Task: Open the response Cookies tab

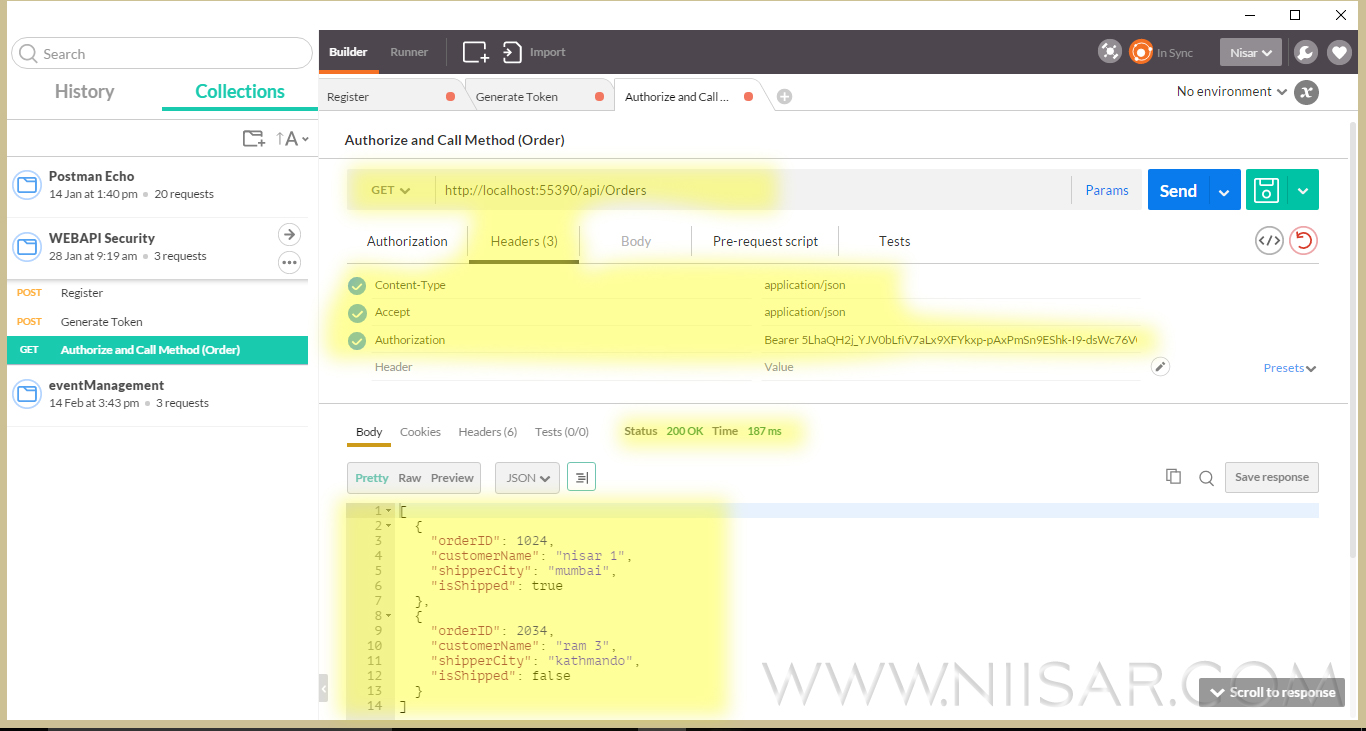Action: click(x=420, y=432)
